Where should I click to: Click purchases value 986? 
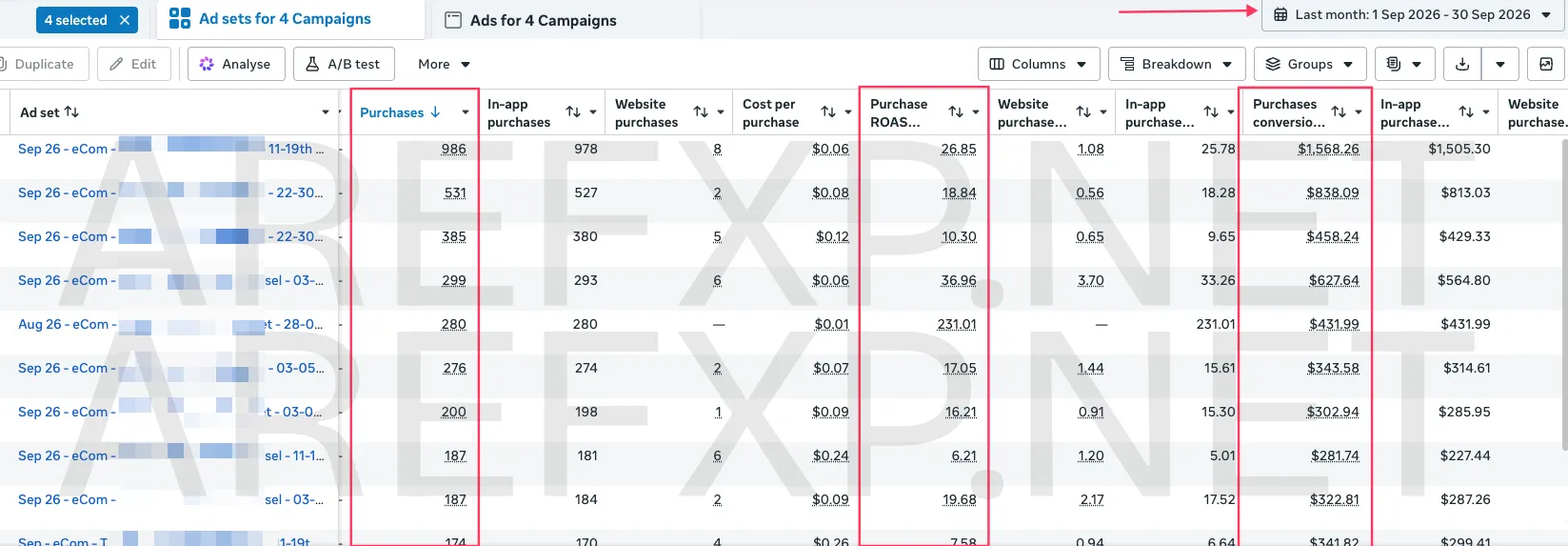(x=454, y=149)
